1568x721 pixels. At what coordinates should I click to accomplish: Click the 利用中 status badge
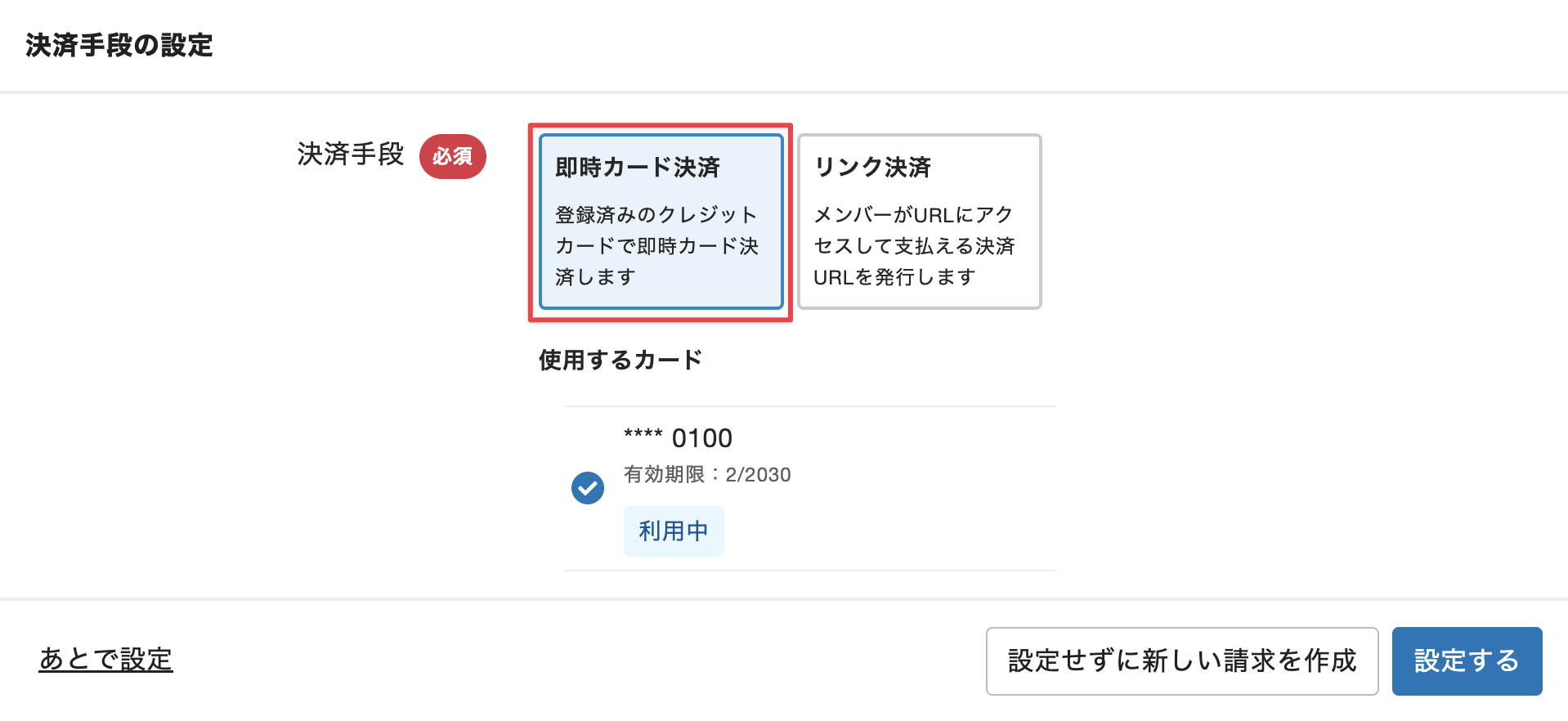[x=673, y=531]
